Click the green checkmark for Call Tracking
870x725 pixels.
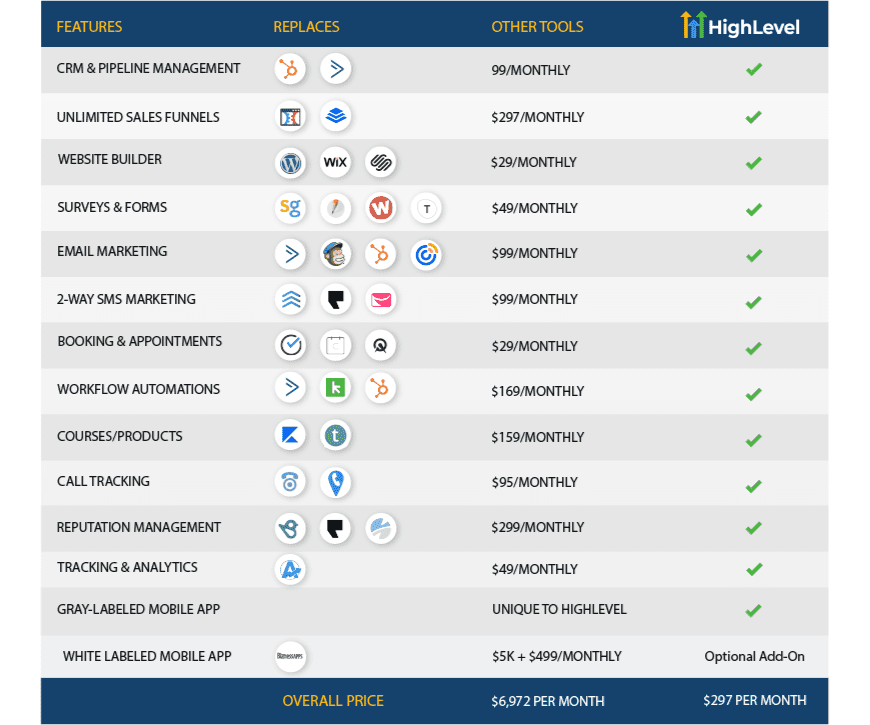[x=753, y=486]
